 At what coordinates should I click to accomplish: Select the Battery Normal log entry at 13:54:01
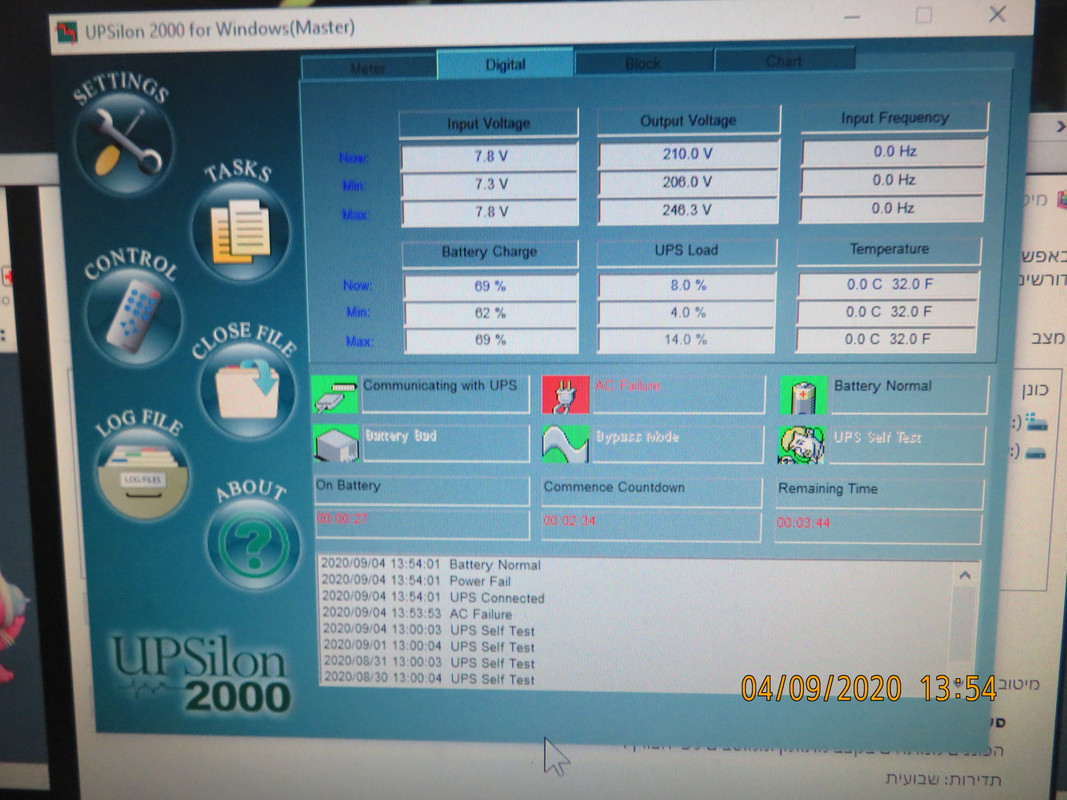431,565
